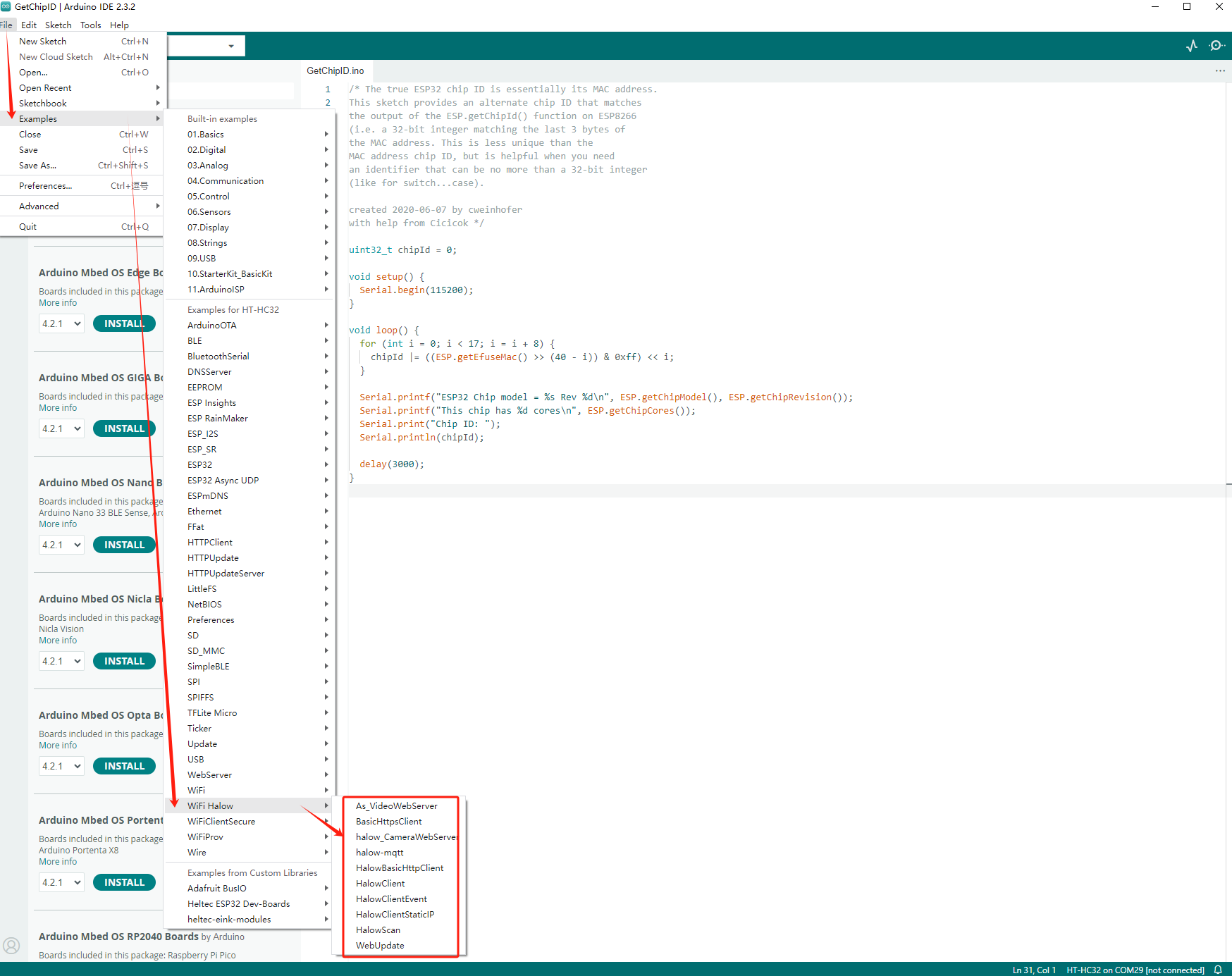1232x976 pixels.
Task: Click the user profile icon in sidebar
Action: tap(11, 945)
